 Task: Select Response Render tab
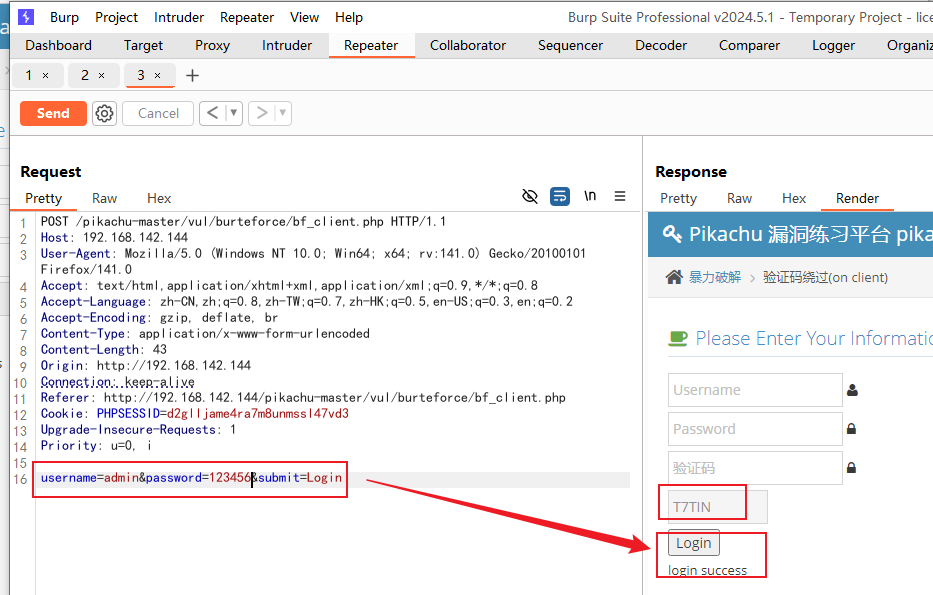click(857, 198)
